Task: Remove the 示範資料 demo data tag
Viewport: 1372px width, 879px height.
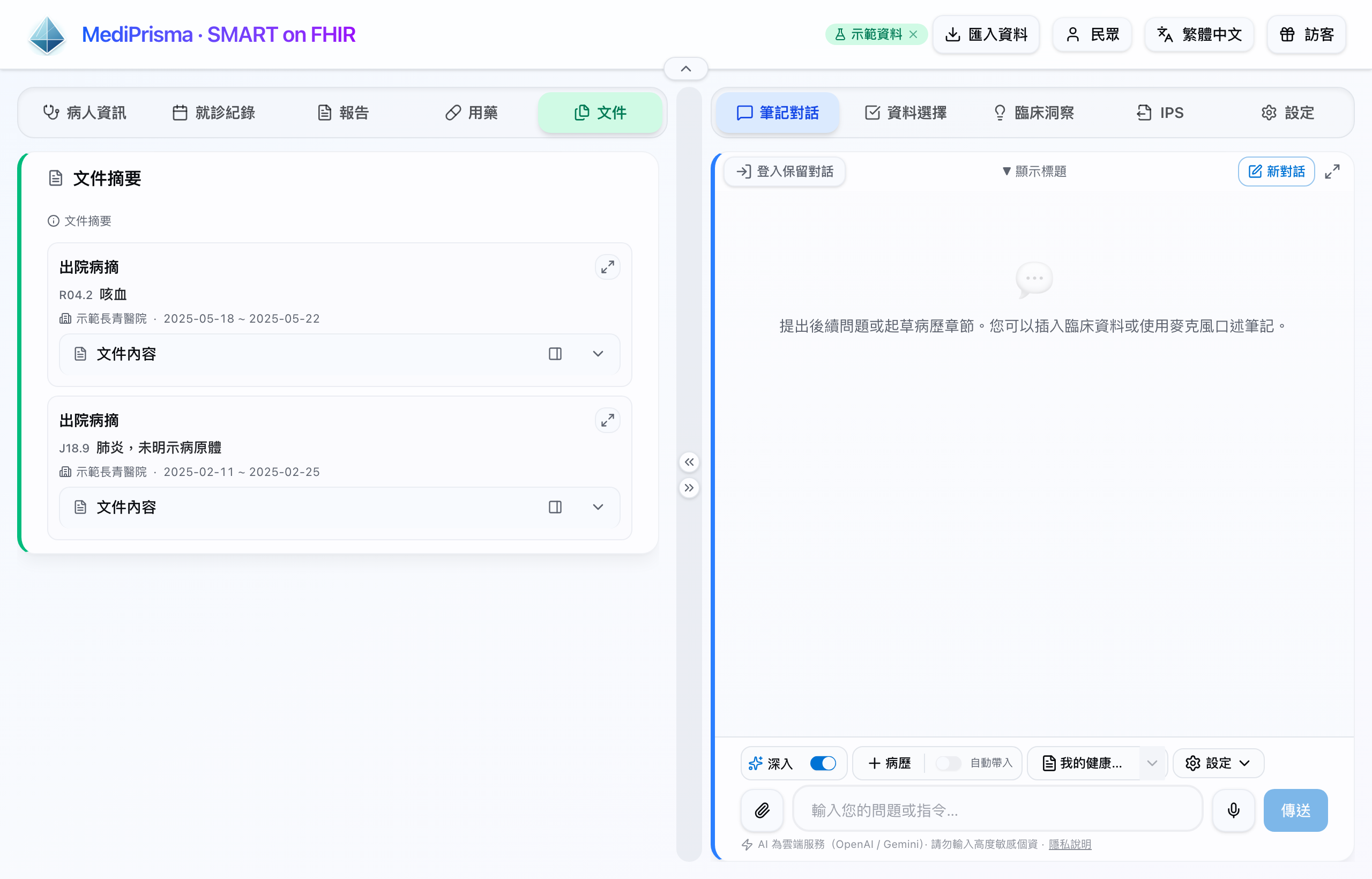Action: tap(913, 34)
